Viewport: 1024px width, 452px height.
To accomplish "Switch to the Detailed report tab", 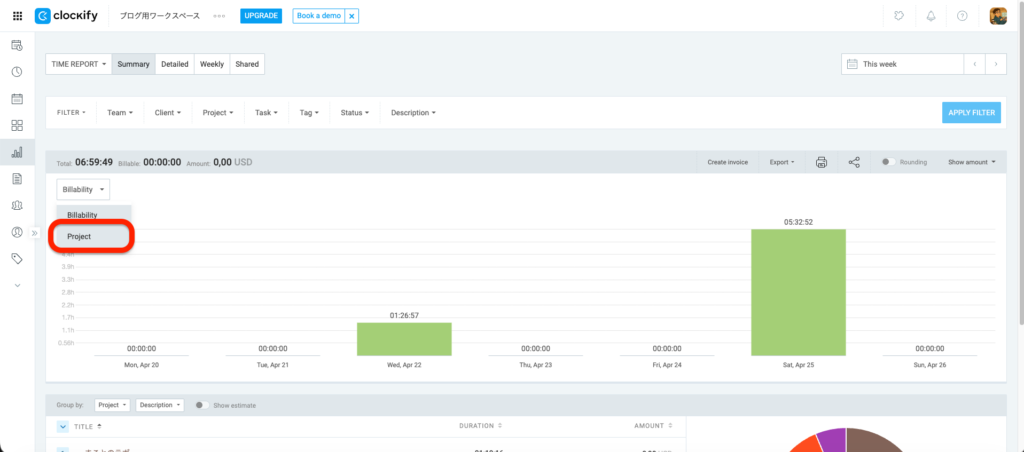I will 174,64.
